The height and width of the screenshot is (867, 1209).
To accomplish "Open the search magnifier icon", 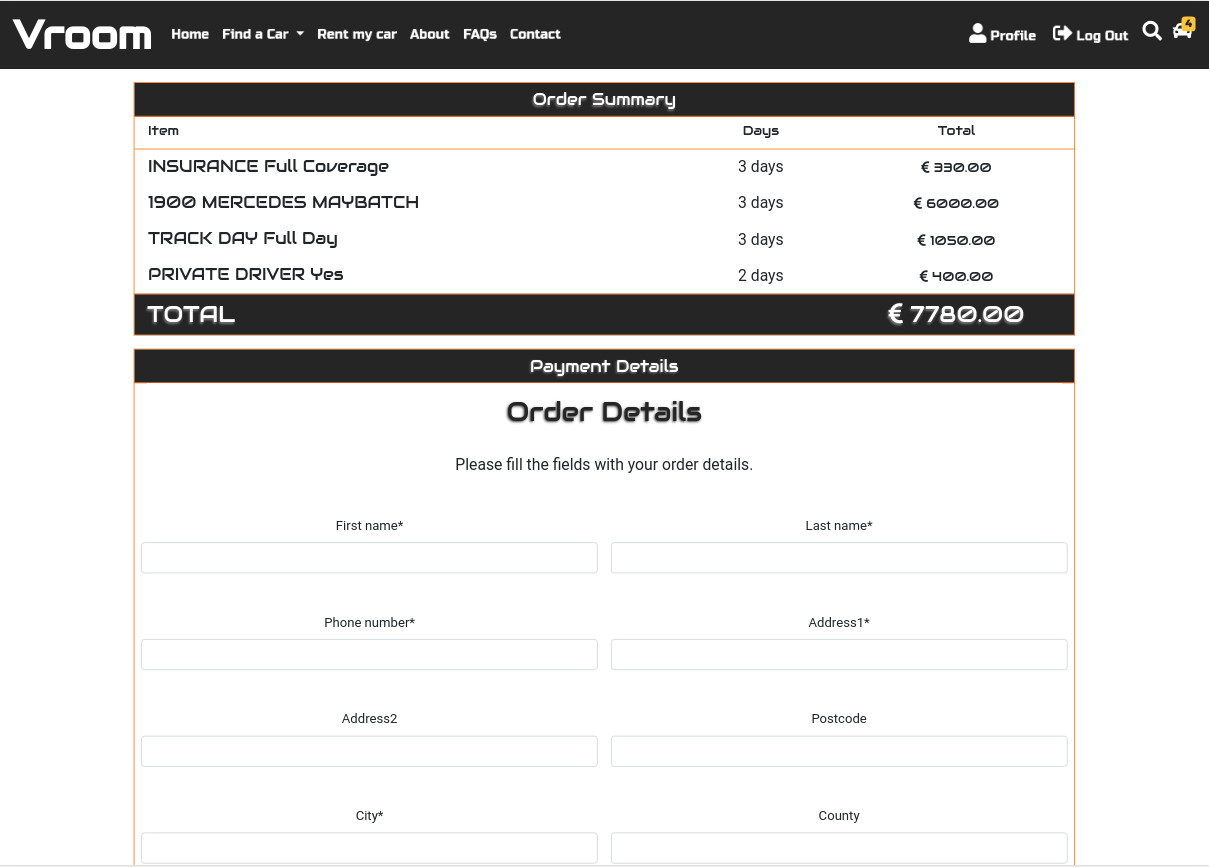I will [x=1152, y=31].
